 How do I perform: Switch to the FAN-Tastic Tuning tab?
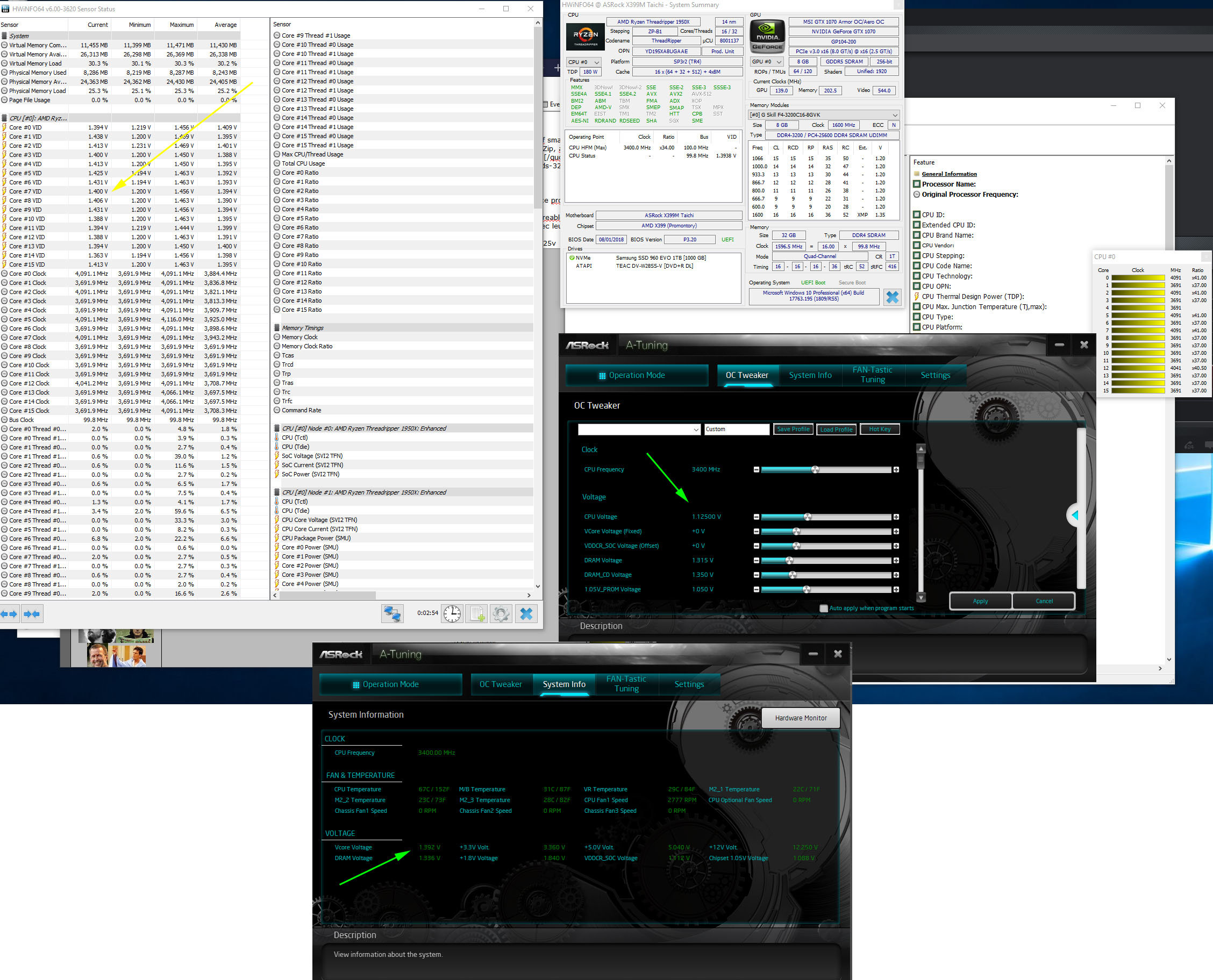873,375
